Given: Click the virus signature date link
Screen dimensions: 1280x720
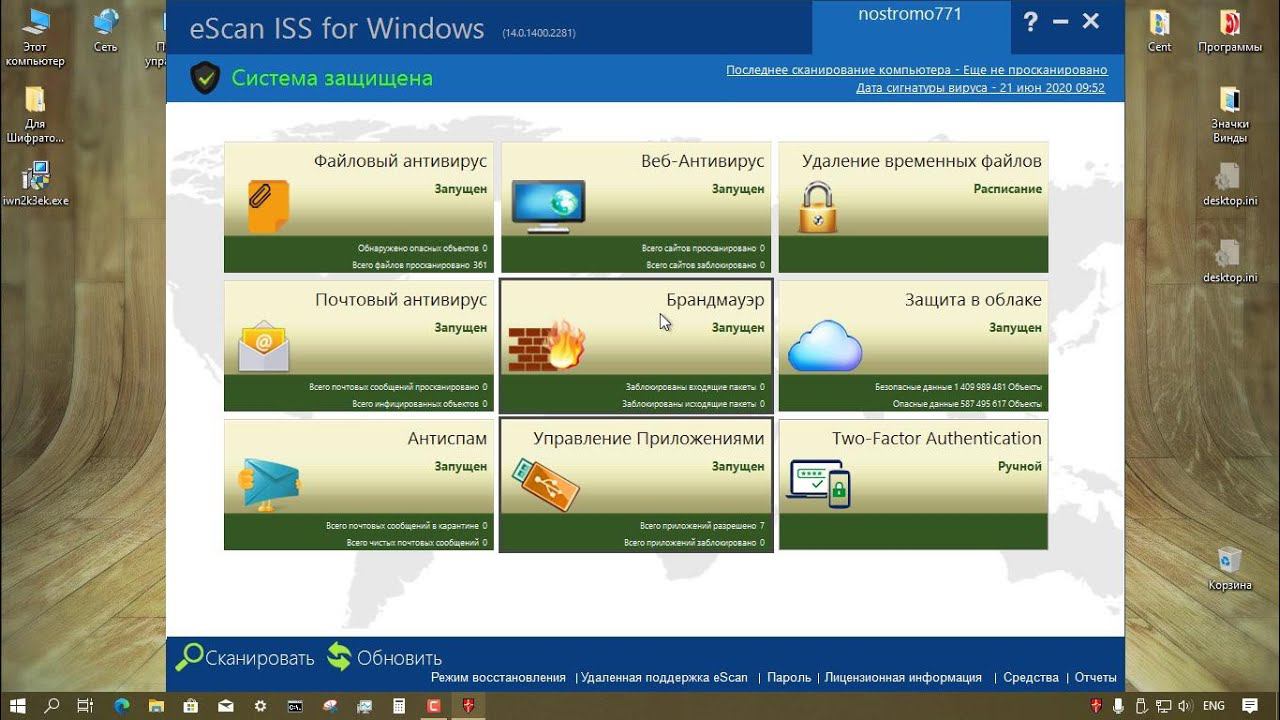Looking at the screenshot, I should (x=981, y=88).
